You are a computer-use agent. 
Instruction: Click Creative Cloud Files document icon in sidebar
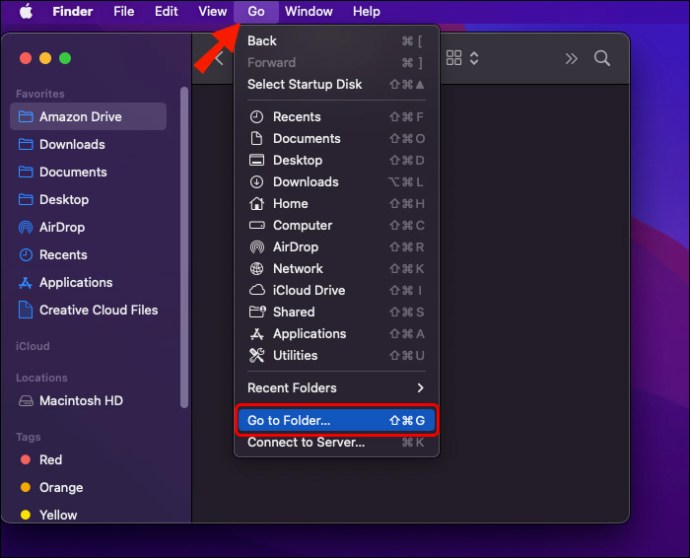pos(26,310)
